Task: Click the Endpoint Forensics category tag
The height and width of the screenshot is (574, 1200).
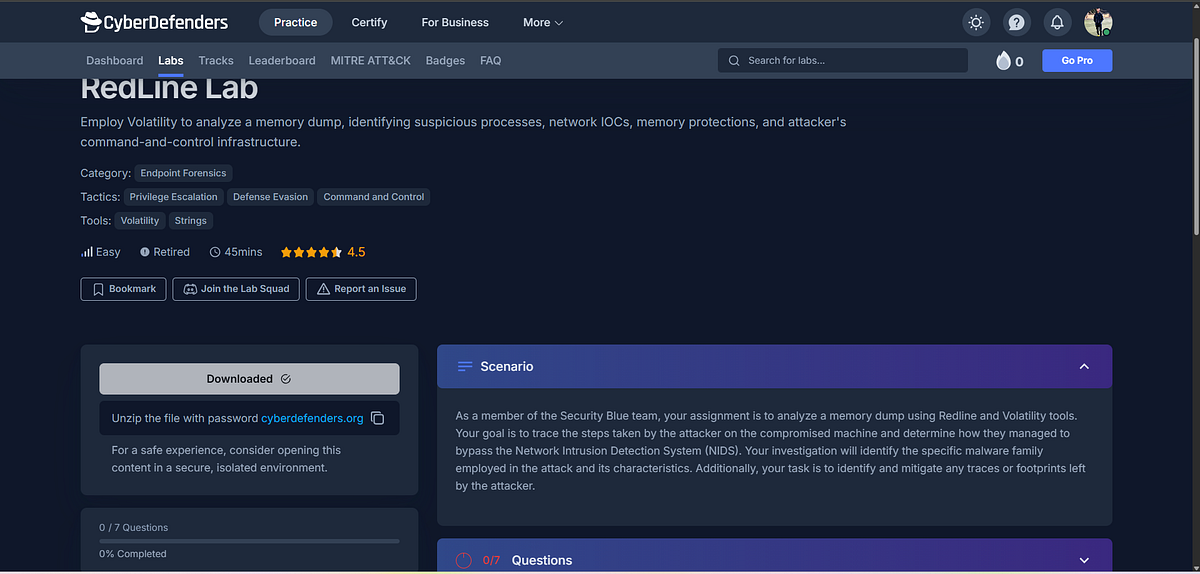Action: pos(183,173)
